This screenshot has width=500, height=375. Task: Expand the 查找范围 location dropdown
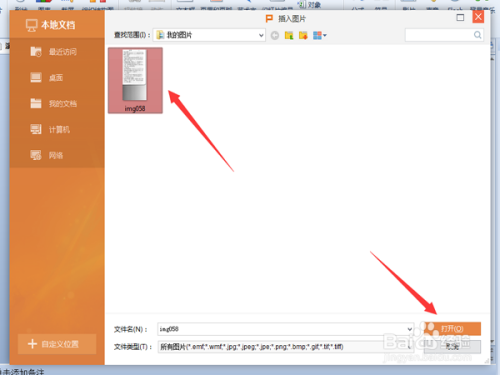261,35
